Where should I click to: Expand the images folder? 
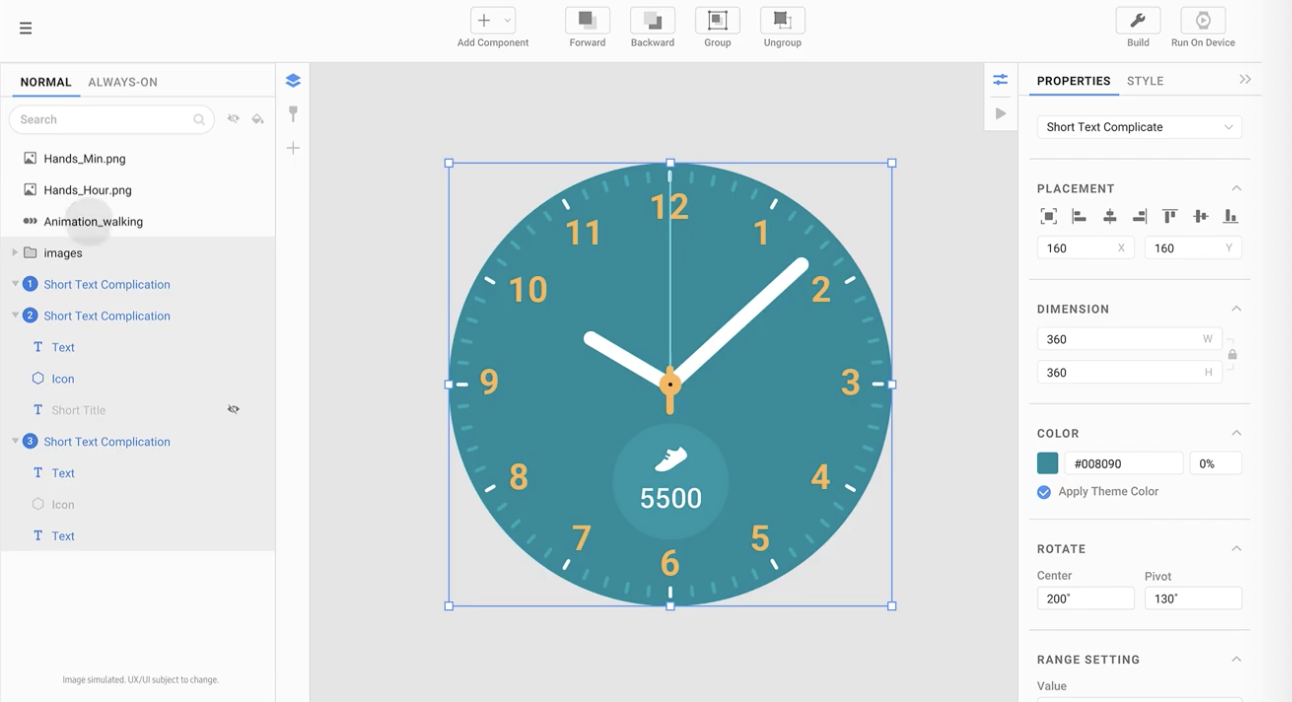[15, 253]
